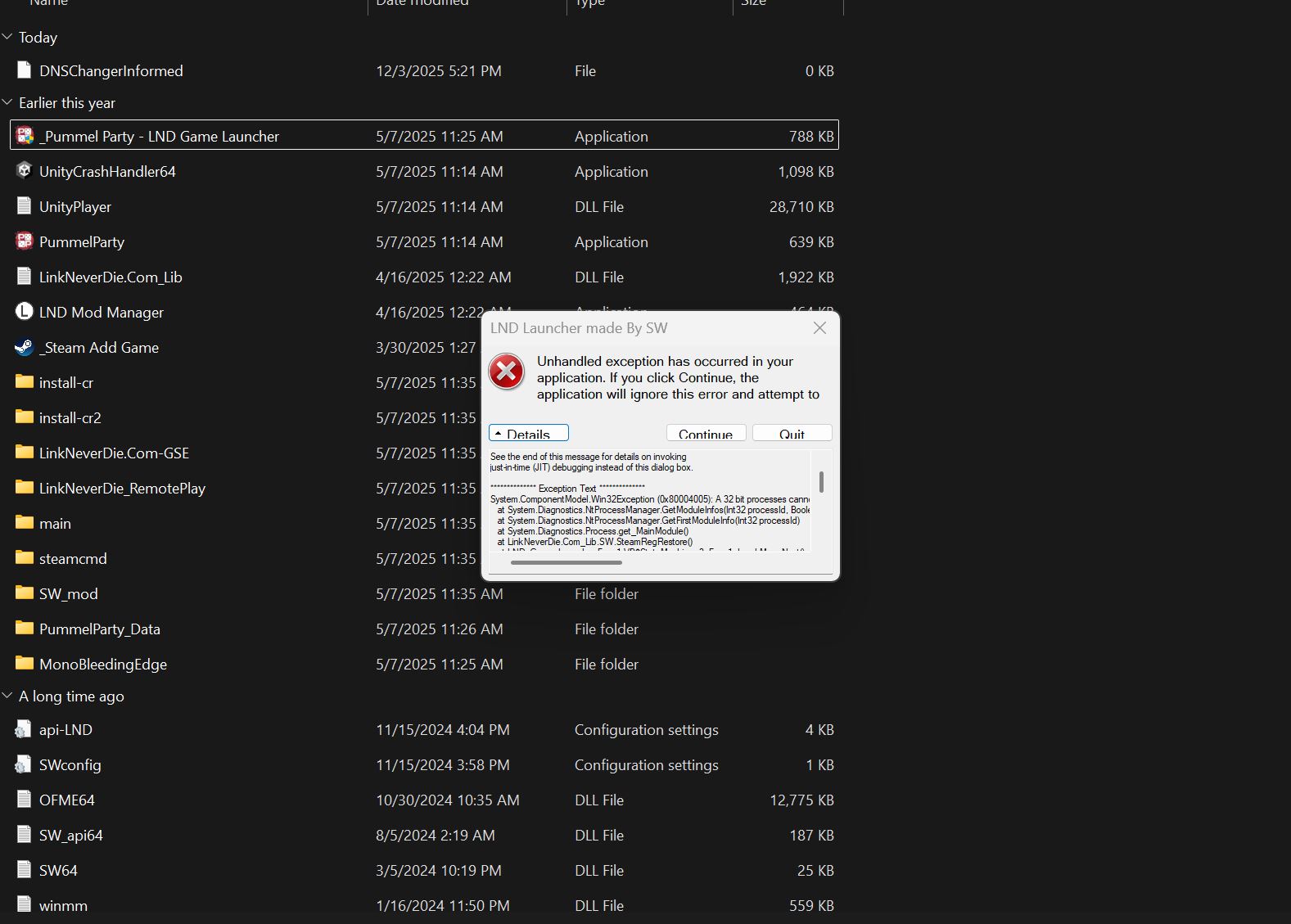This screenshot has height=924, width=1291.
Task: Click the date '10/30/2024 10:35 AM'
Action: click(448, 800)
